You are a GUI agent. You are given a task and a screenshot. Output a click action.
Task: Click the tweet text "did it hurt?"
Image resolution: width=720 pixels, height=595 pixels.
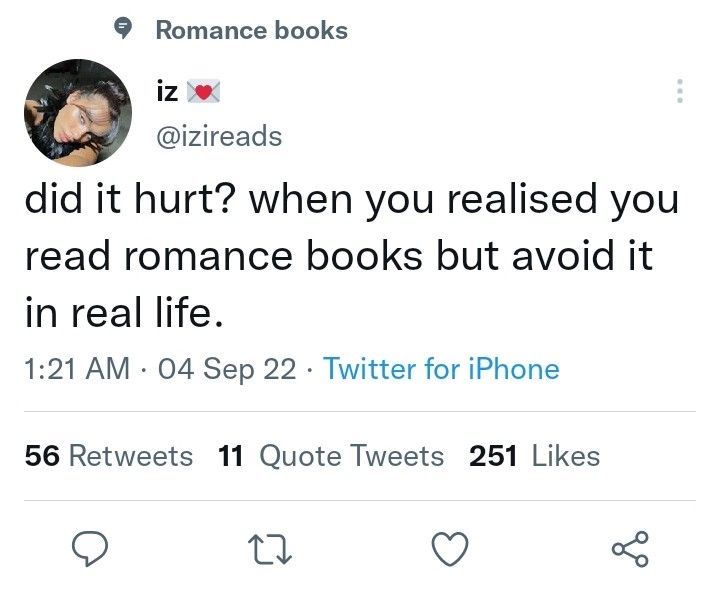[x=130, y=199]
